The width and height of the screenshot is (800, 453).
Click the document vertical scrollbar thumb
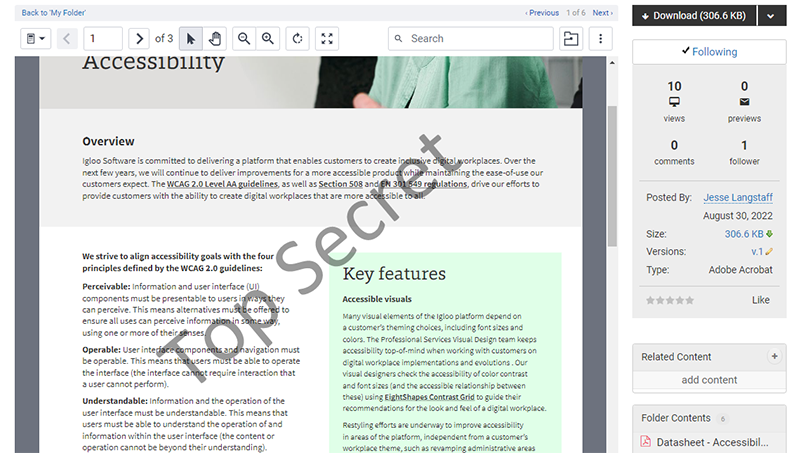click(612, 176)
